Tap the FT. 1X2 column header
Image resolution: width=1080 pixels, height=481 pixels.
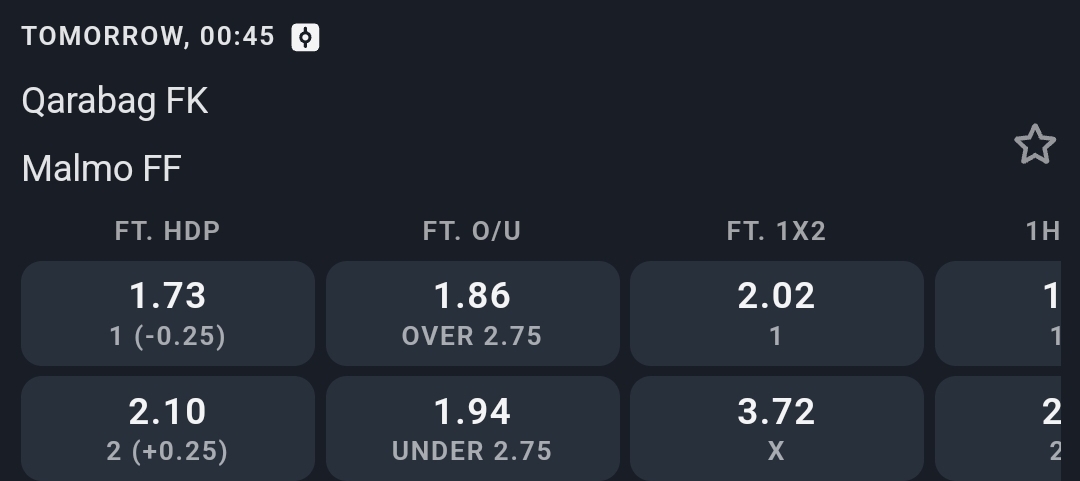776,231
